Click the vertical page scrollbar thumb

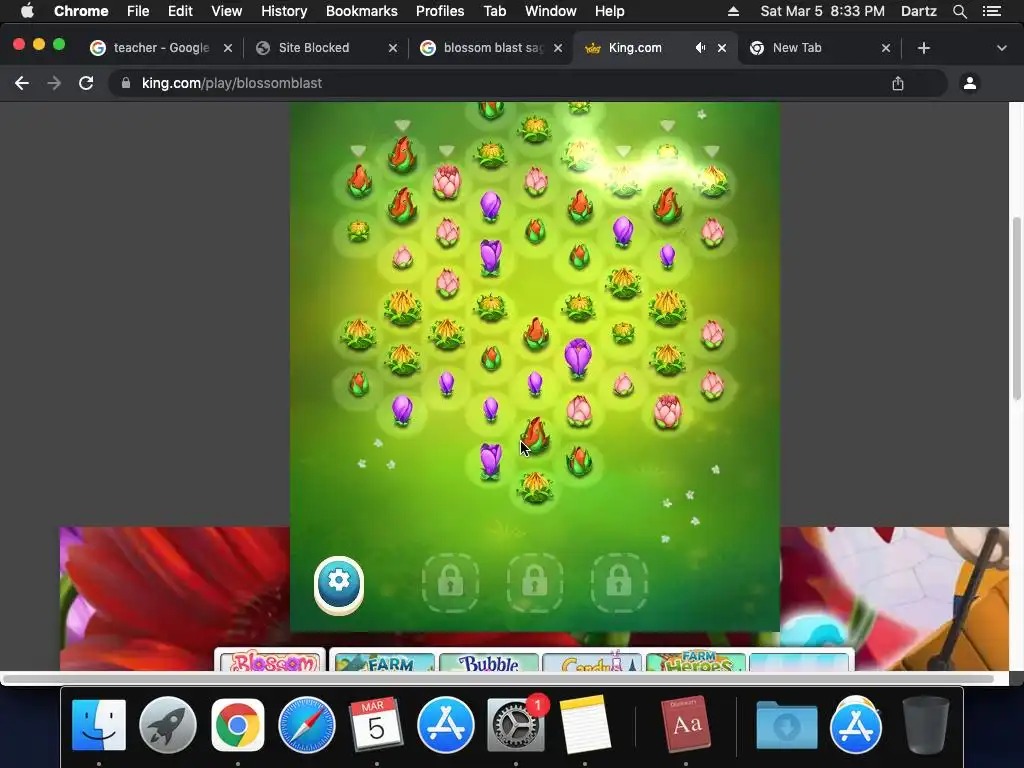point(1016,308)
